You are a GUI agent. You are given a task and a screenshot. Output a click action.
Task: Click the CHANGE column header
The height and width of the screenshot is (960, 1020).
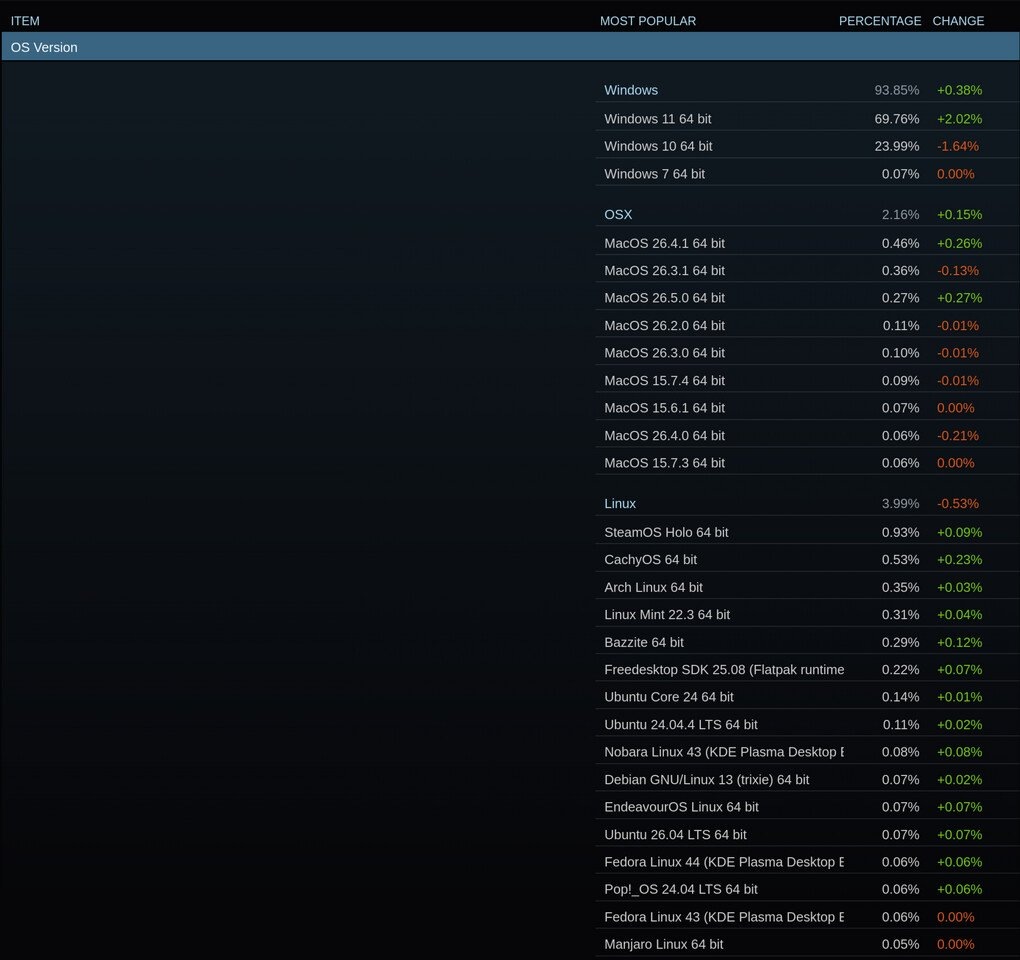[x=958, y=21]
